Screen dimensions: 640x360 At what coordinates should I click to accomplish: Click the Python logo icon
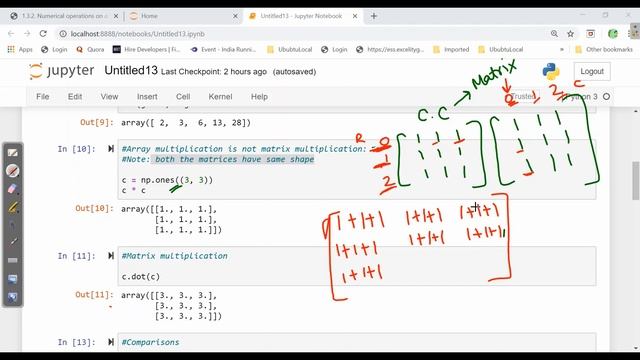[551, 71]
